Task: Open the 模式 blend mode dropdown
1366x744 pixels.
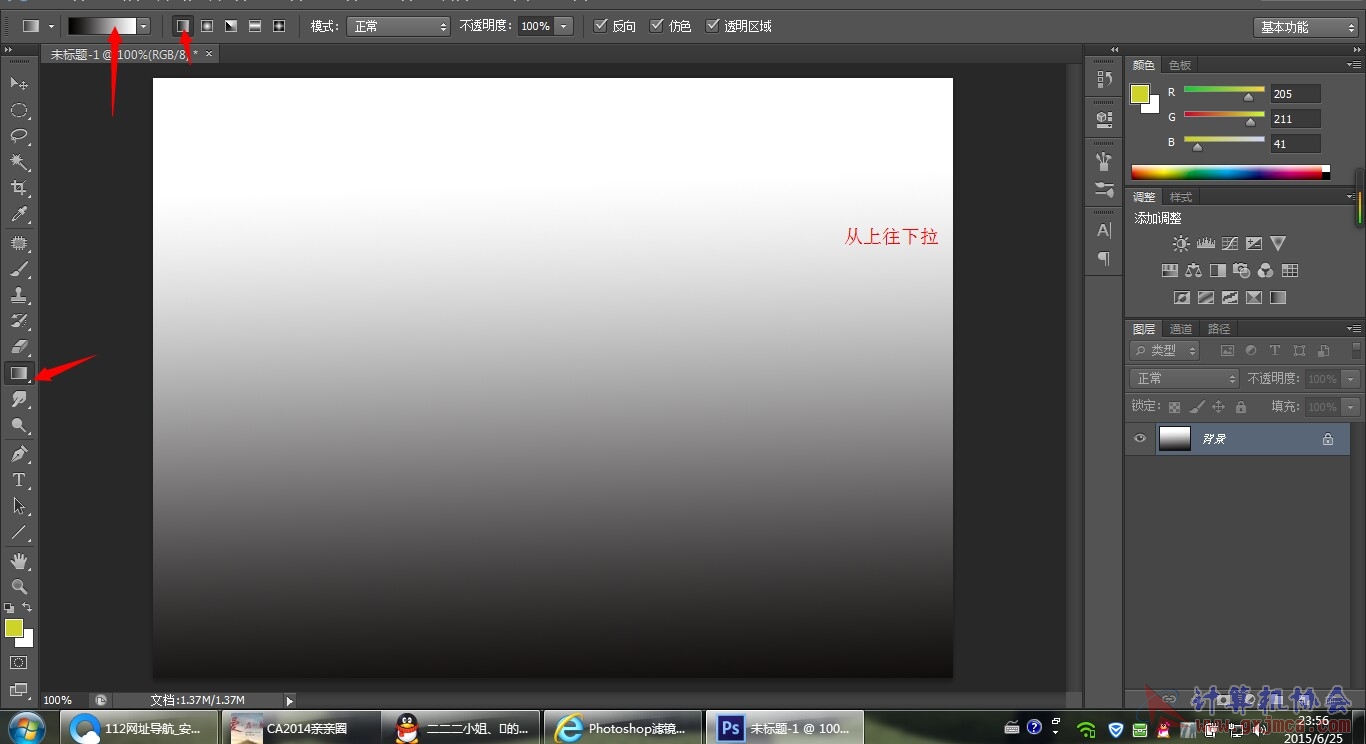Action: tap(398, 26)
